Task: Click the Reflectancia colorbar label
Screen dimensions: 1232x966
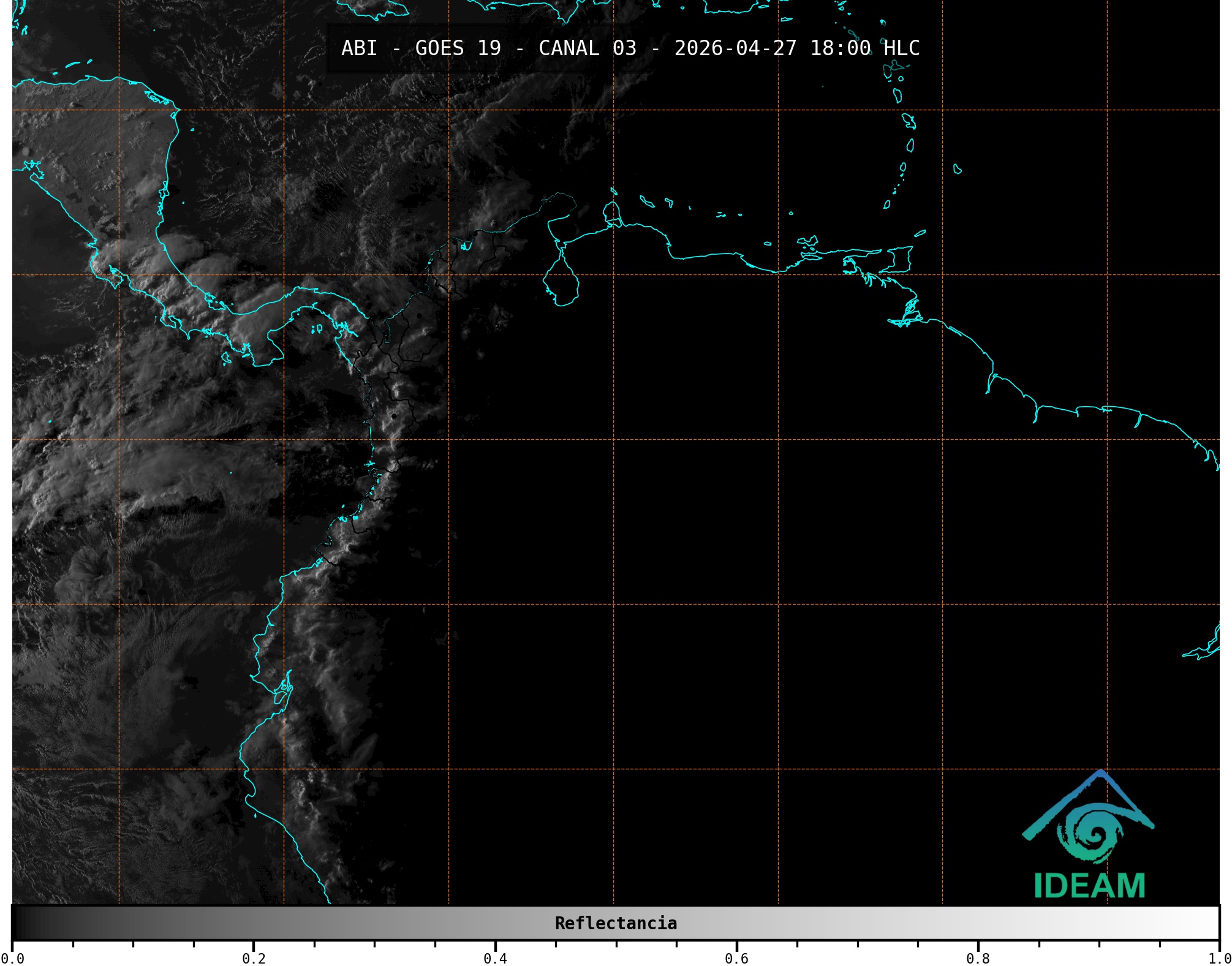Action: pos(616,923)
